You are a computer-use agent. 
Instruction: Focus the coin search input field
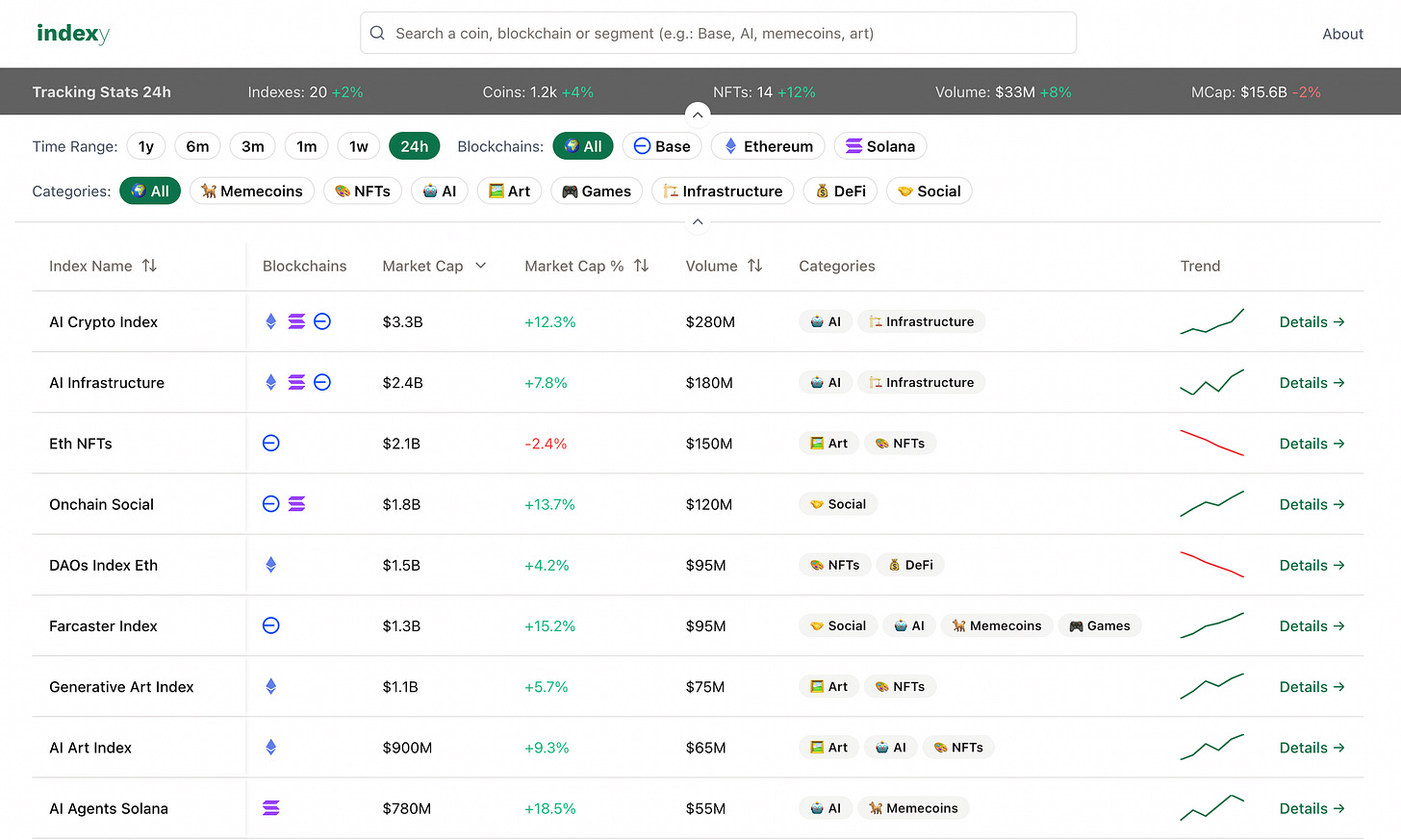(718, 33)
